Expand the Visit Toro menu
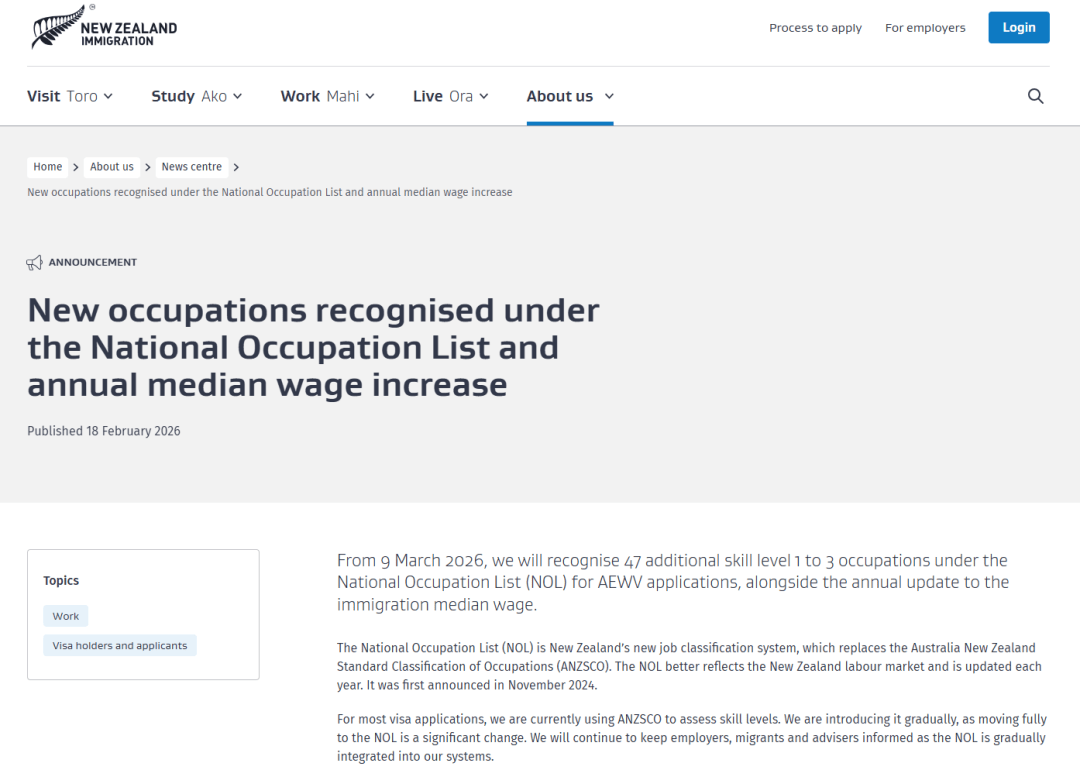Viewport: 1080px width, 770px height. pos(70,96)
